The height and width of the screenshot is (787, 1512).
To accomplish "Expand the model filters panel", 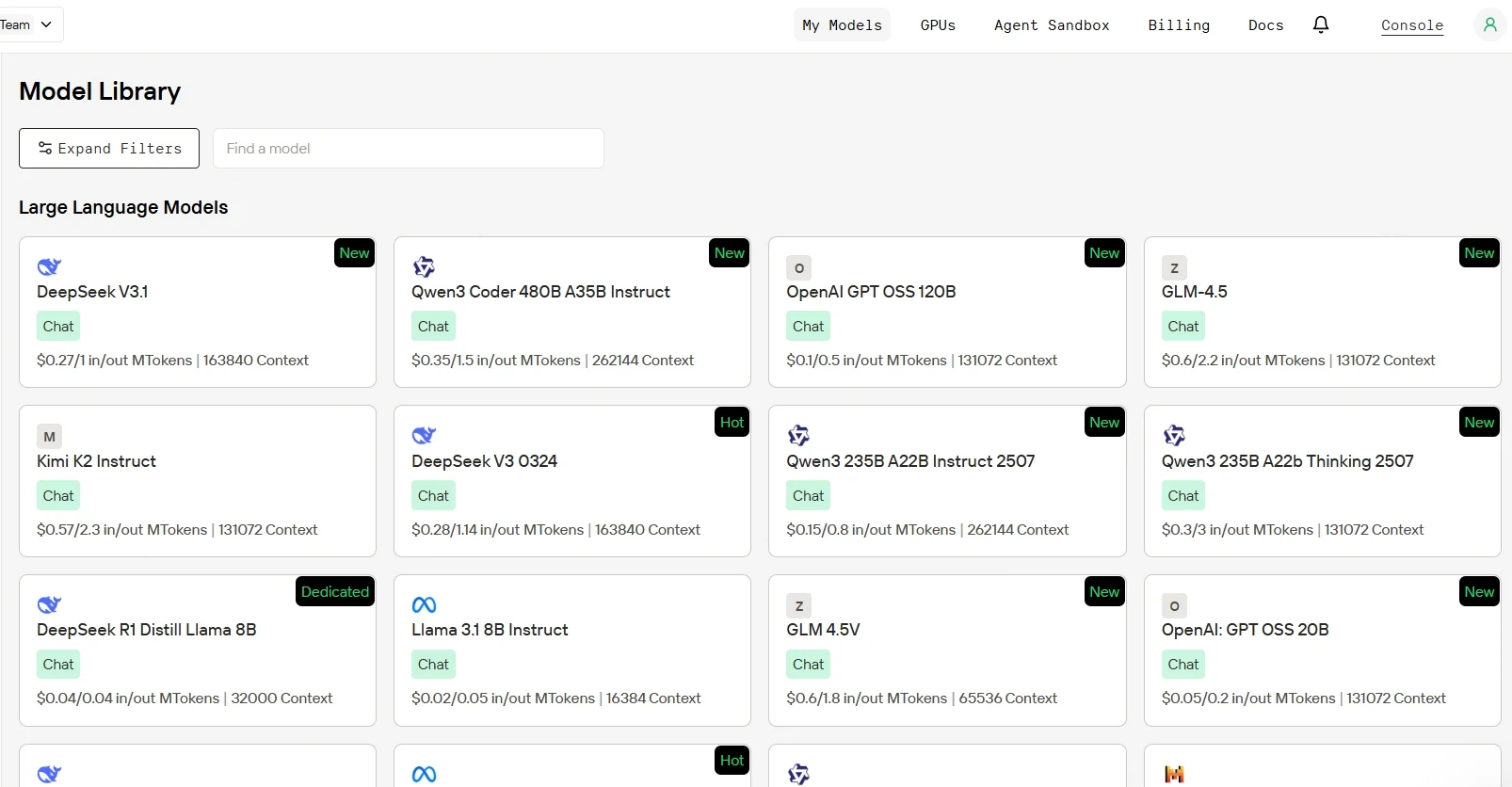I will tap(109, 148).
